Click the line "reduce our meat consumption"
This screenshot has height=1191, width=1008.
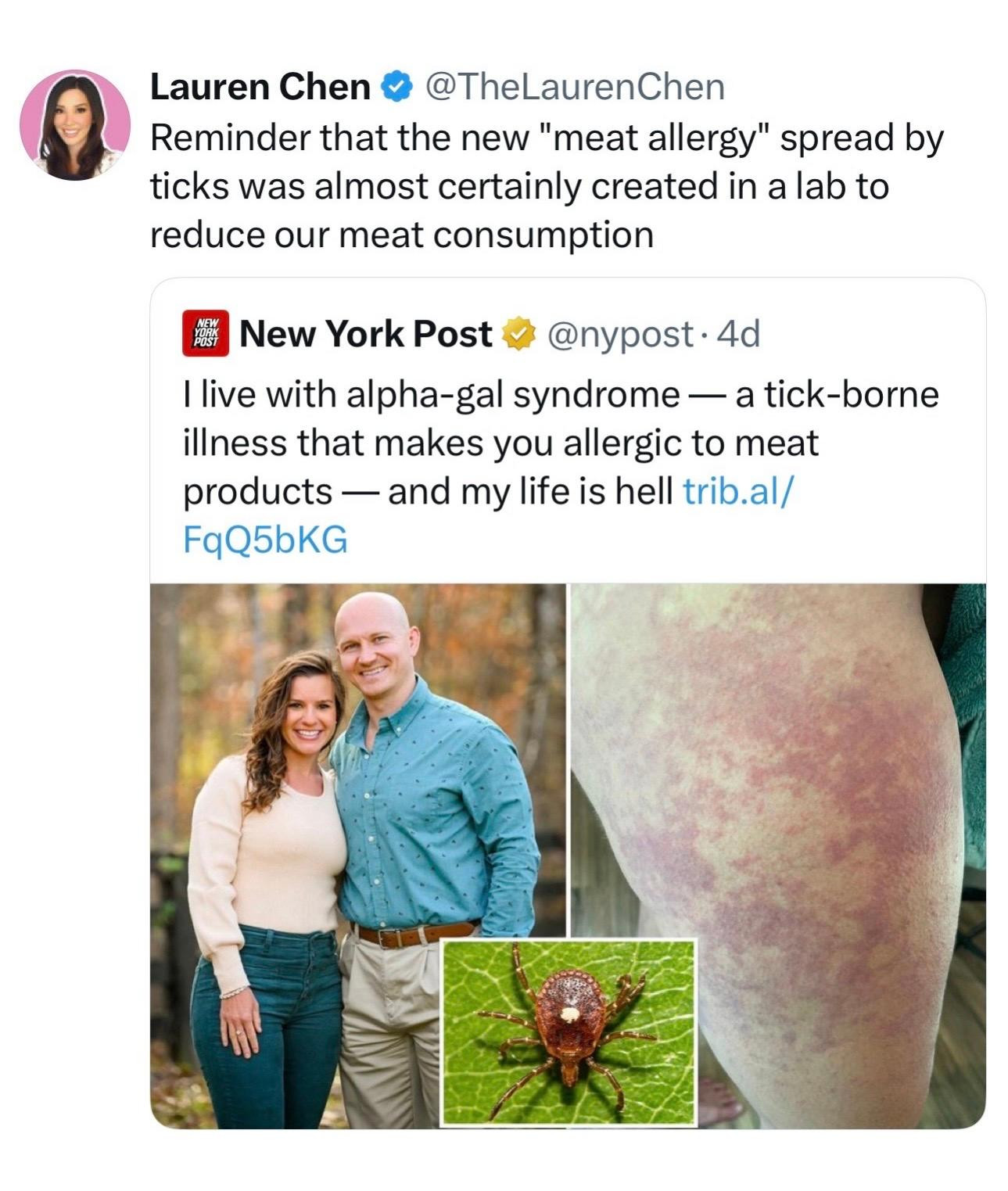(401, 235)
